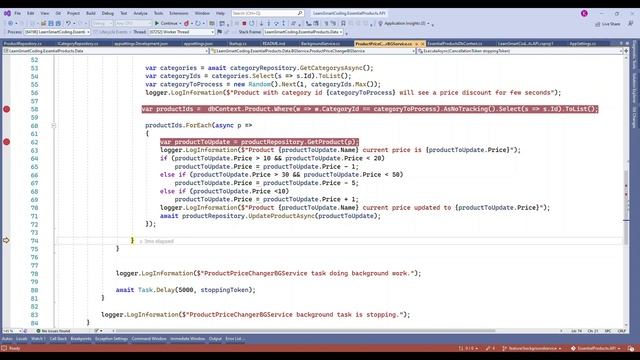Click the Undo toolbar icon
The width and height of the screenshot is (640, 360).
[68, 23]
